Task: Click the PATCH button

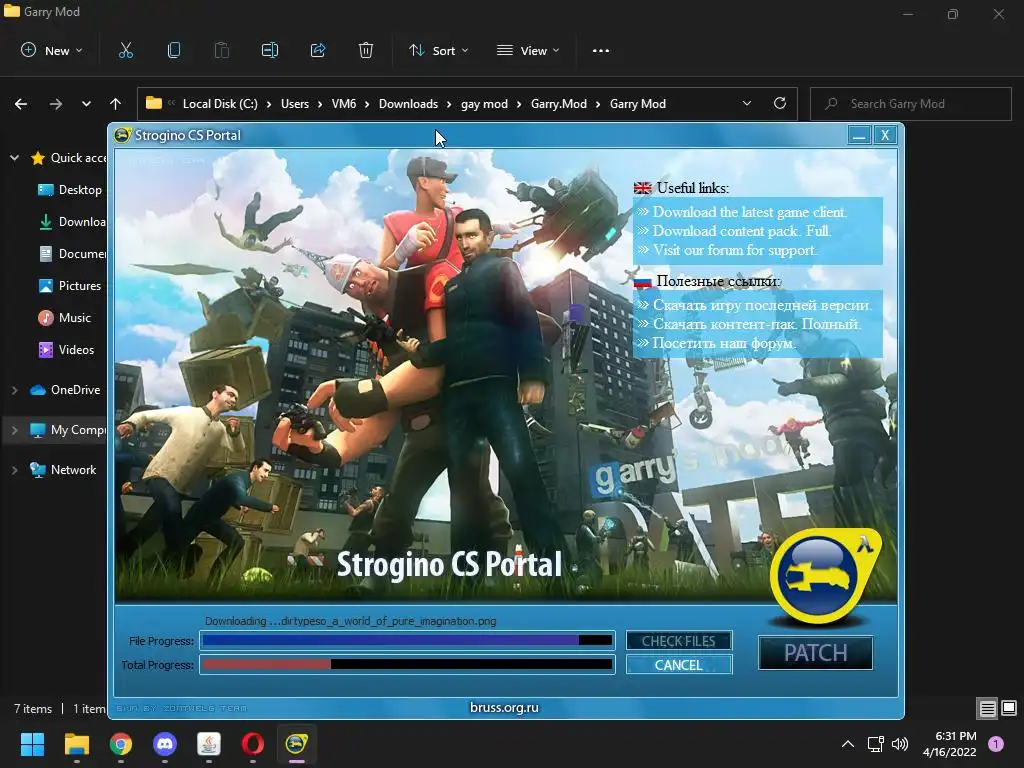Action: click(x=815, y=652)
